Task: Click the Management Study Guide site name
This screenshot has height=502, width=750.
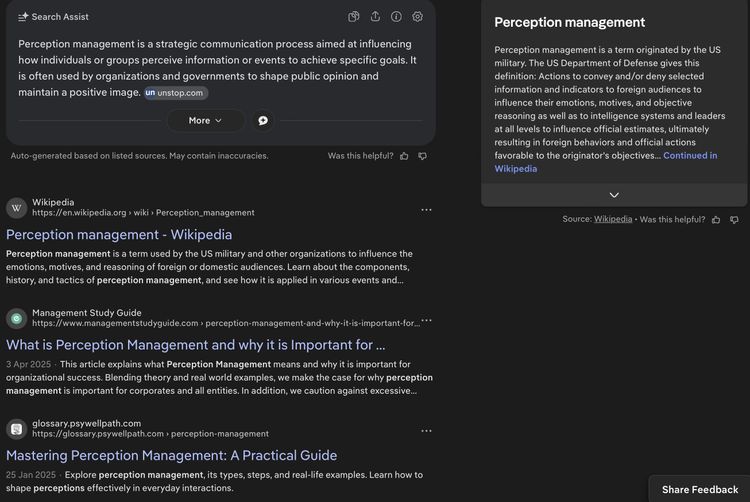Action: tap(87, 313)
